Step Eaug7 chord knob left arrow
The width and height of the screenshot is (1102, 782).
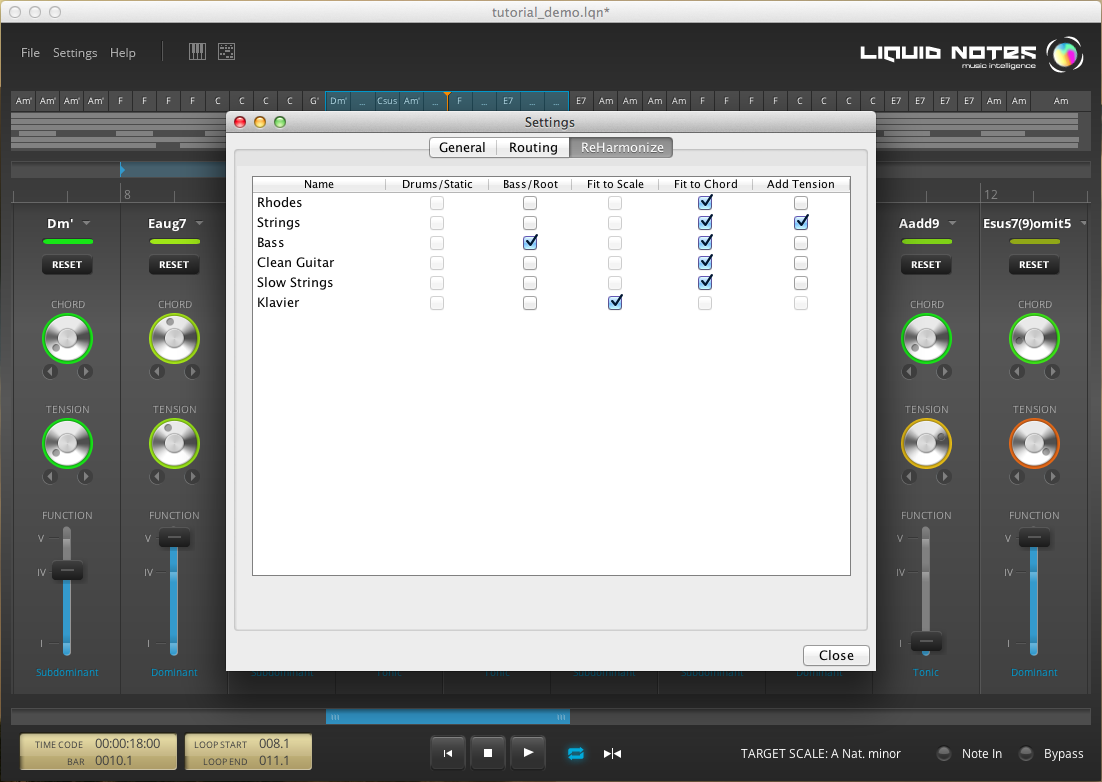[157, 372]
